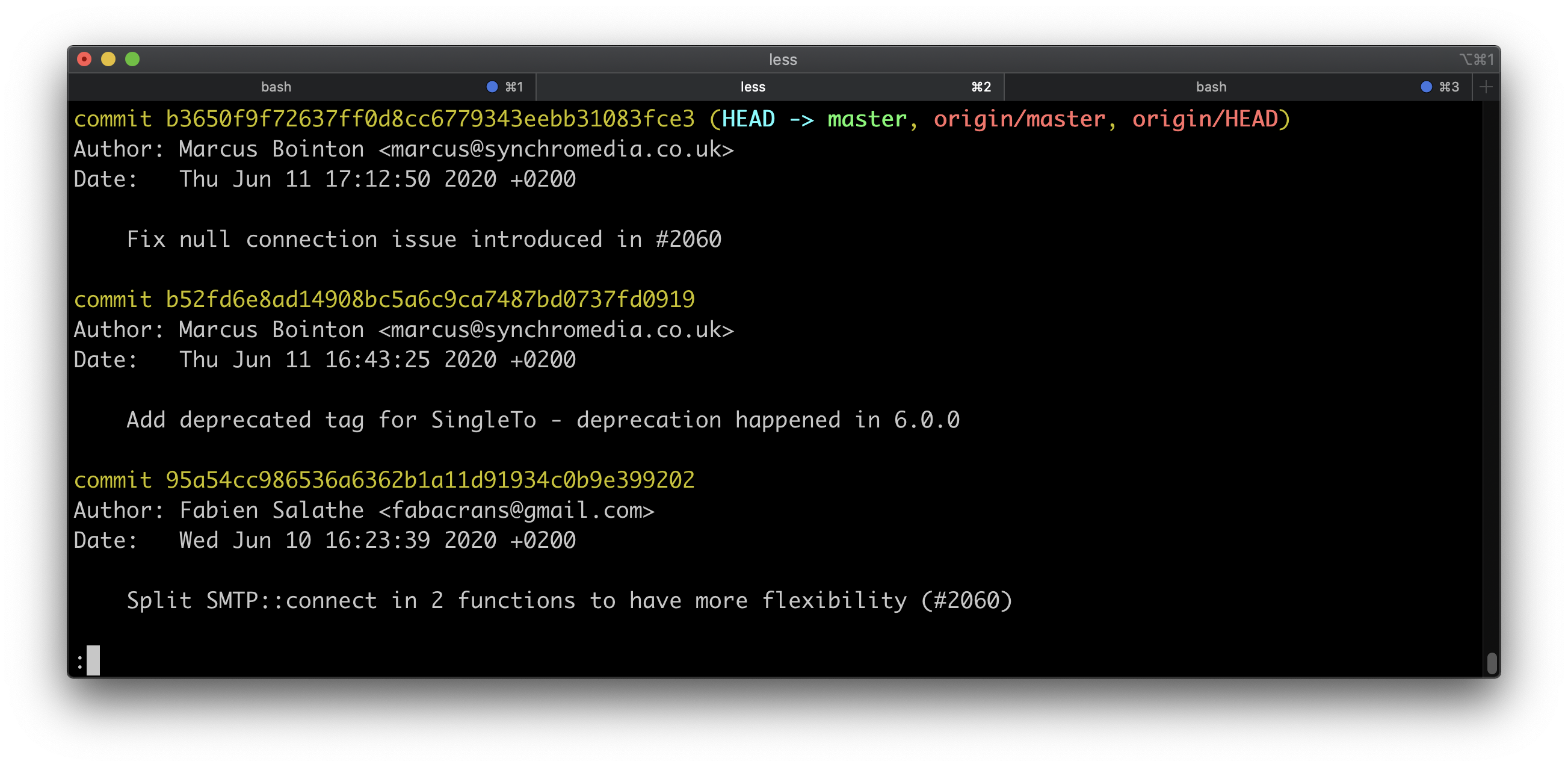Click commit hash starting with 95a54cc9
The width and height of the screenshot is (1568, 767).
coord(430,480)
